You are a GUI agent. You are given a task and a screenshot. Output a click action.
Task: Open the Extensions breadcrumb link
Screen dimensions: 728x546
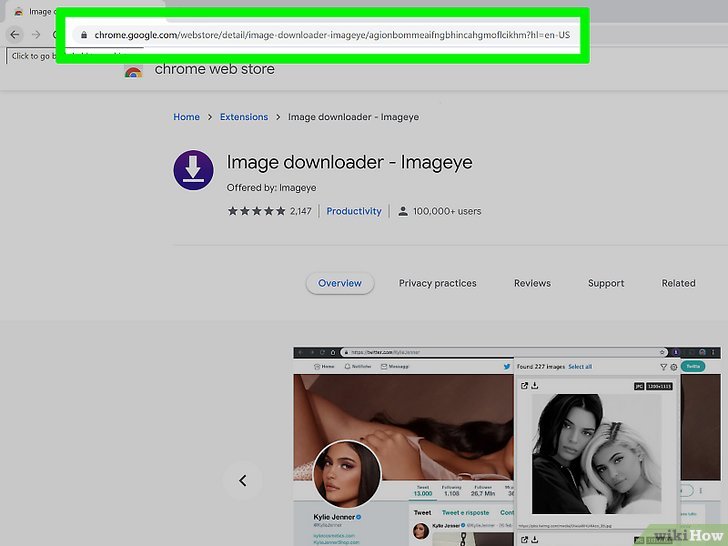tap(244, 117)
